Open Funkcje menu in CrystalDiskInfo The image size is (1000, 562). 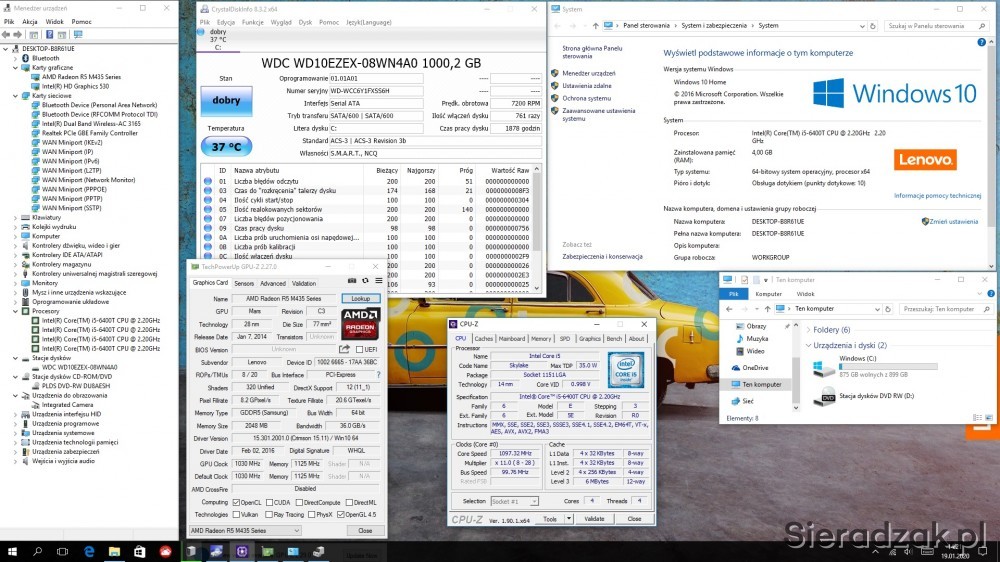coord(253,22)
